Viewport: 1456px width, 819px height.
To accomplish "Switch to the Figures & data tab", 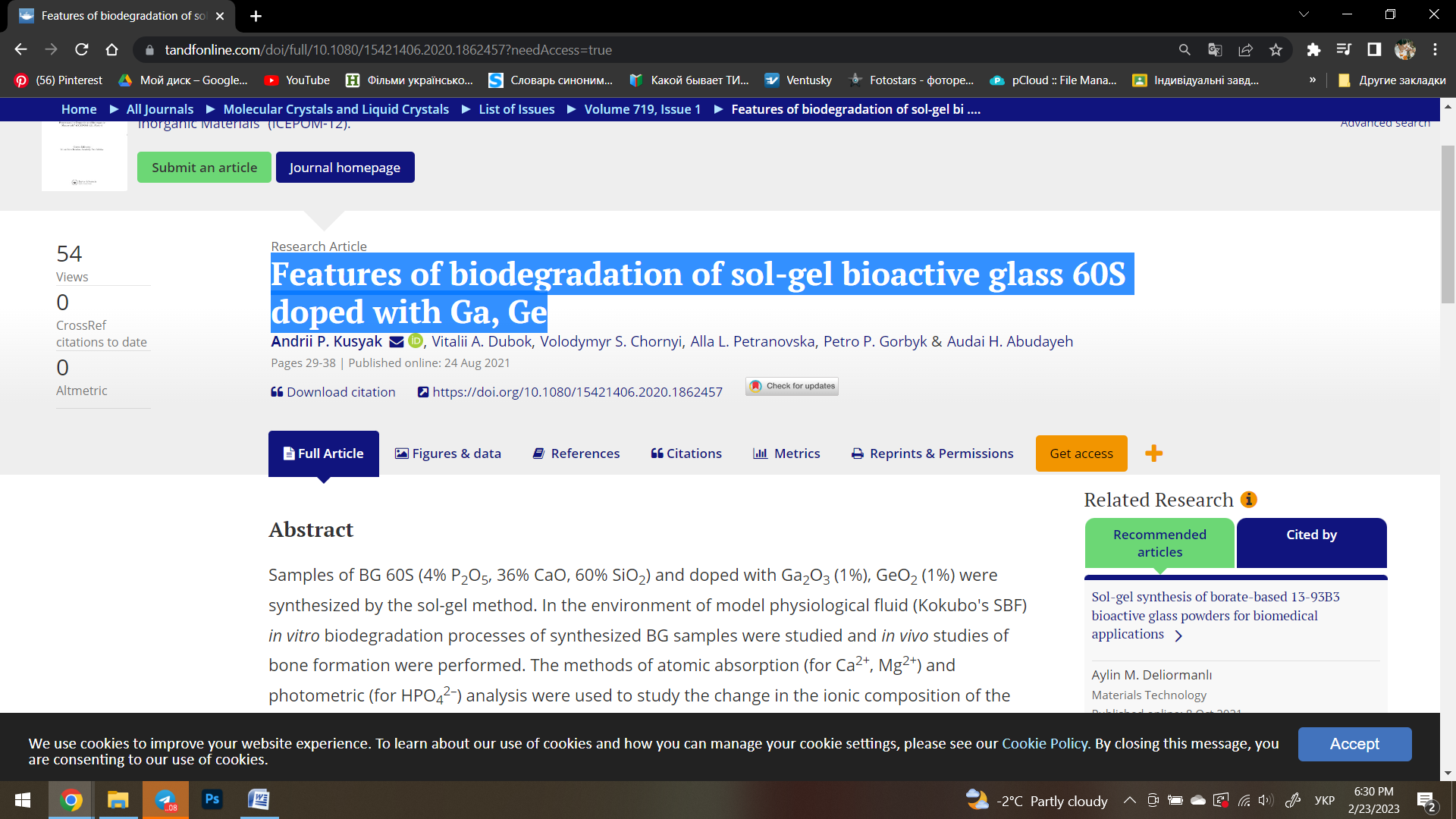I will pyautogui.click(x=448, y=453).
